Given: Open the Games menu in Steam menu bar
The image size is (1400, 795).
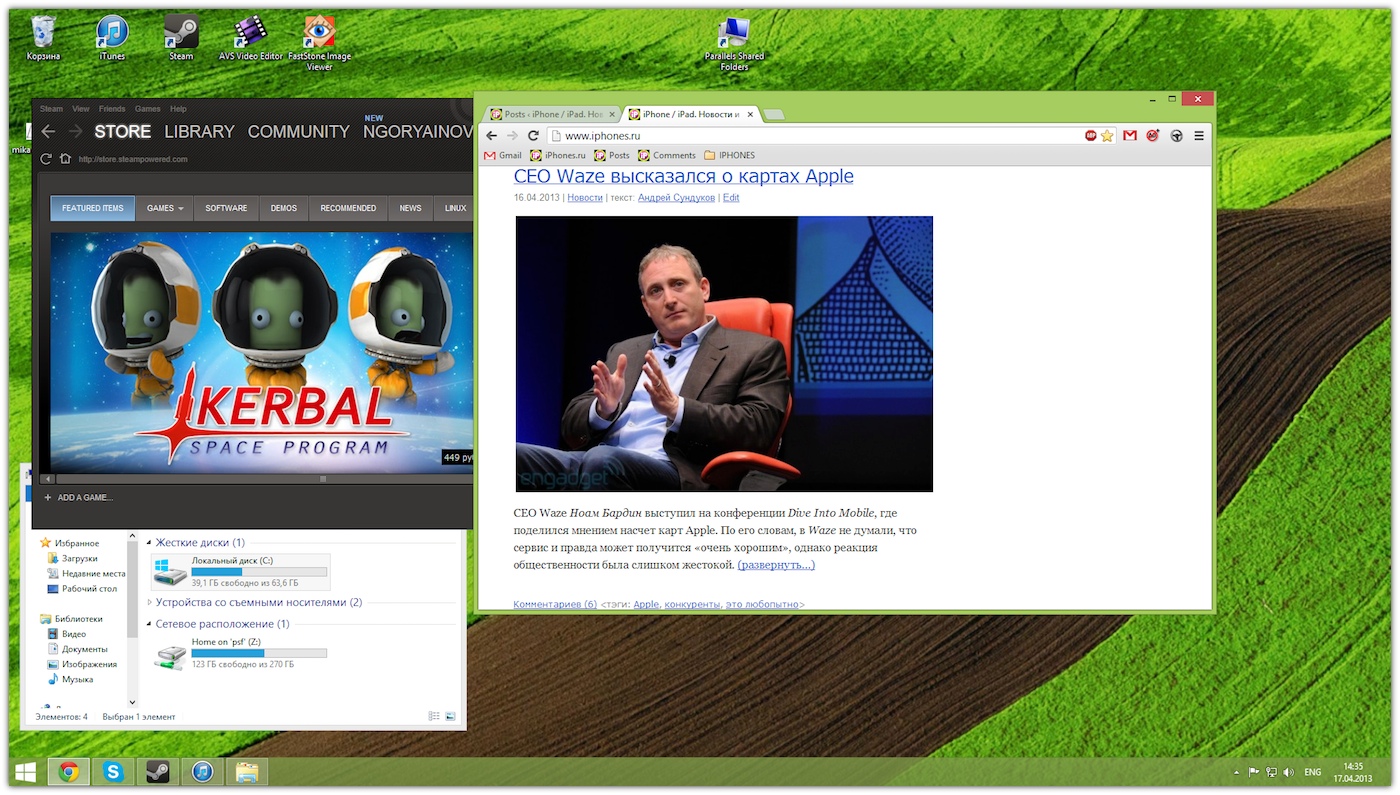Looking at the screenshot, I should tap(148, 109).
